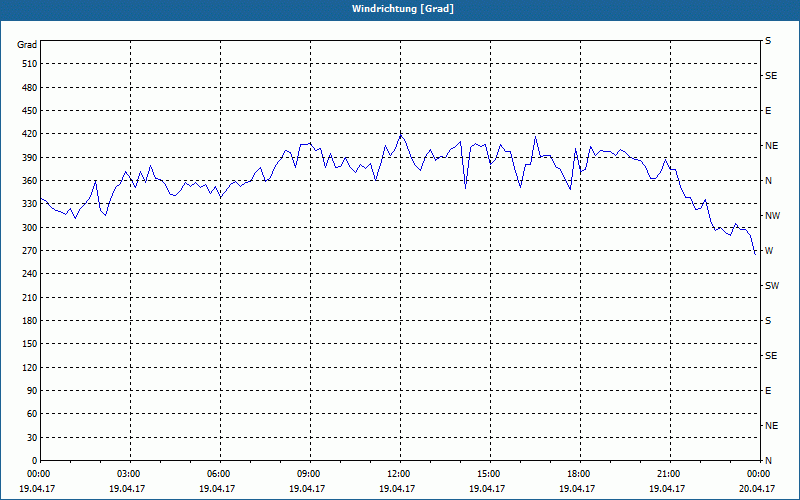
Task: Select the W compass label on right axis
Action: [x=769, y=251]
